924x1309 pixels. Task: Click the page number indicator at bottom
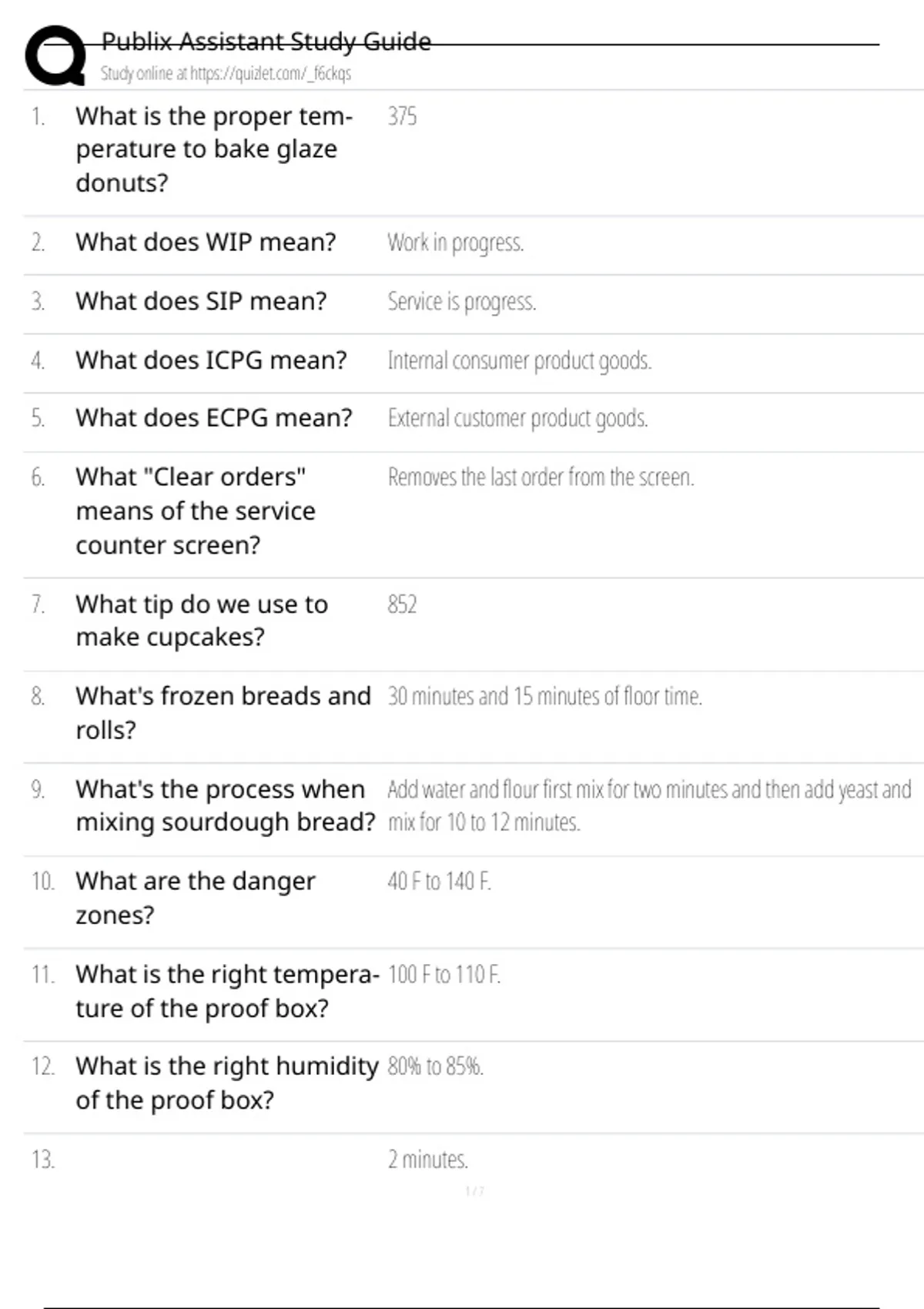coord(474,1191)
